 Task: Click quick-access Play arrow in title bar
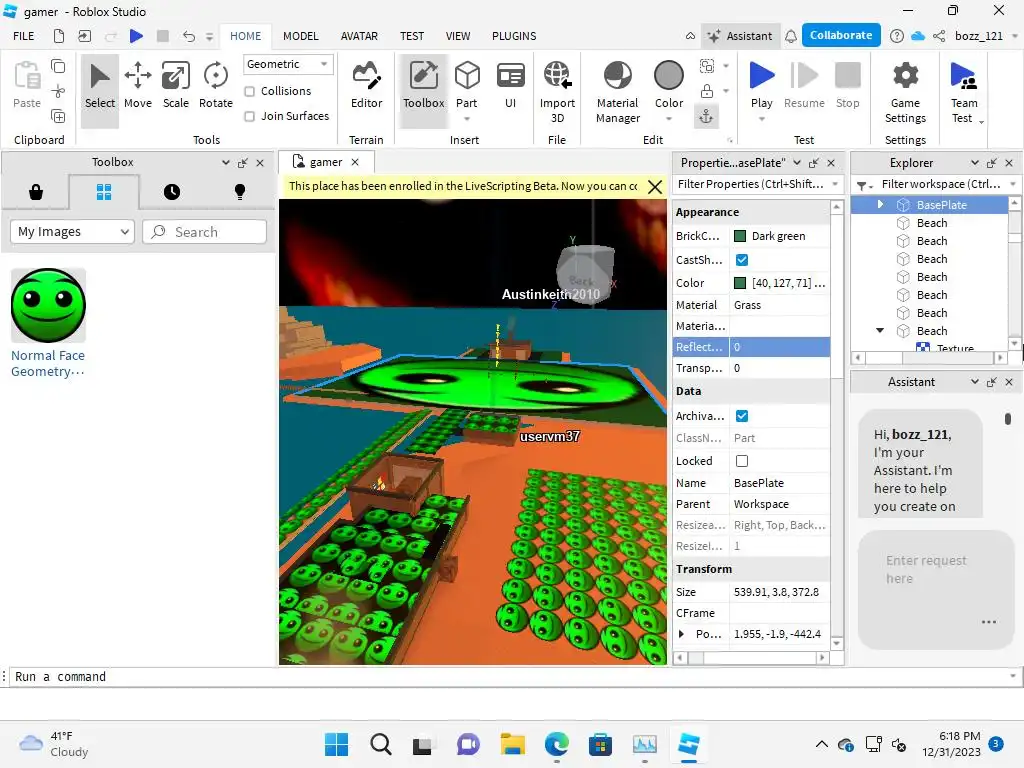[x=136, y=36]
